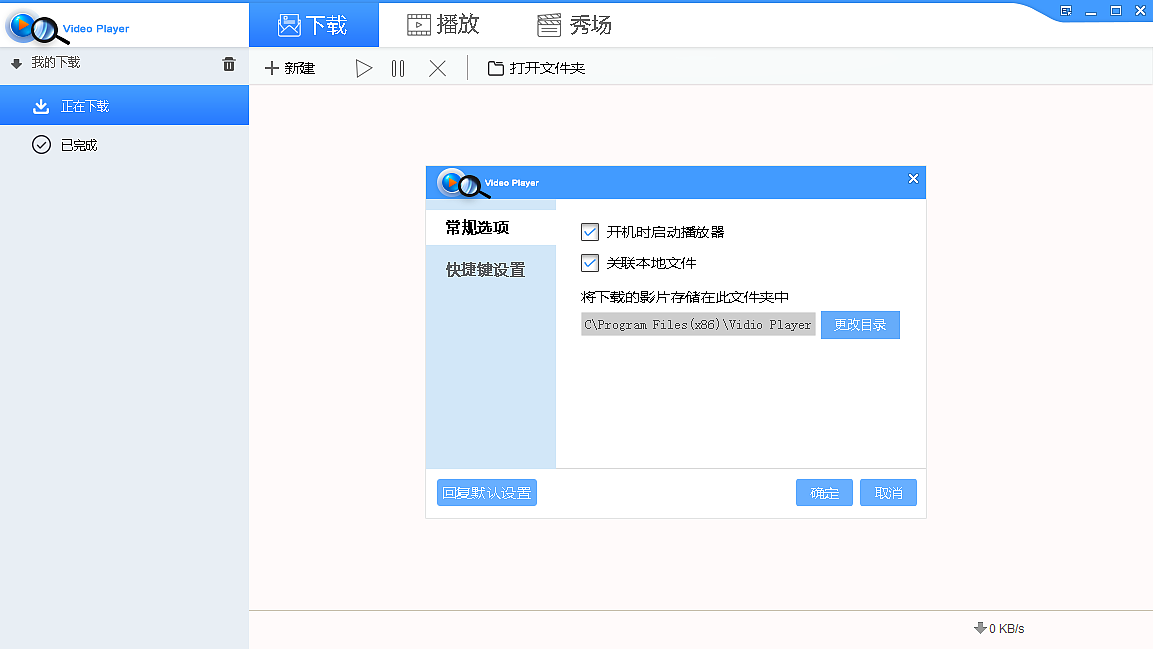The image size is (1153, 649).
Task: Switch to the 播放 tab
Action: [x=443, y=24]
